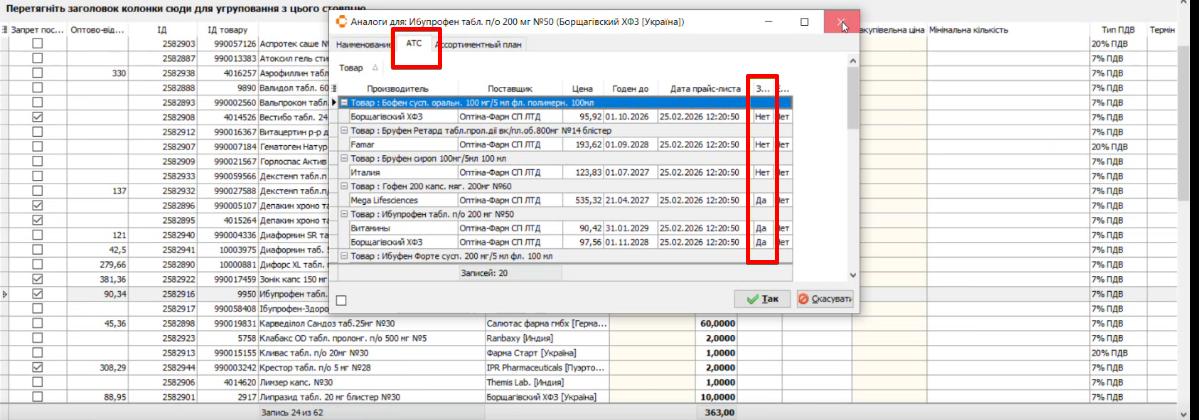
Task: Collapse the Бофен сусп. product group
Action: coord(344,102)
